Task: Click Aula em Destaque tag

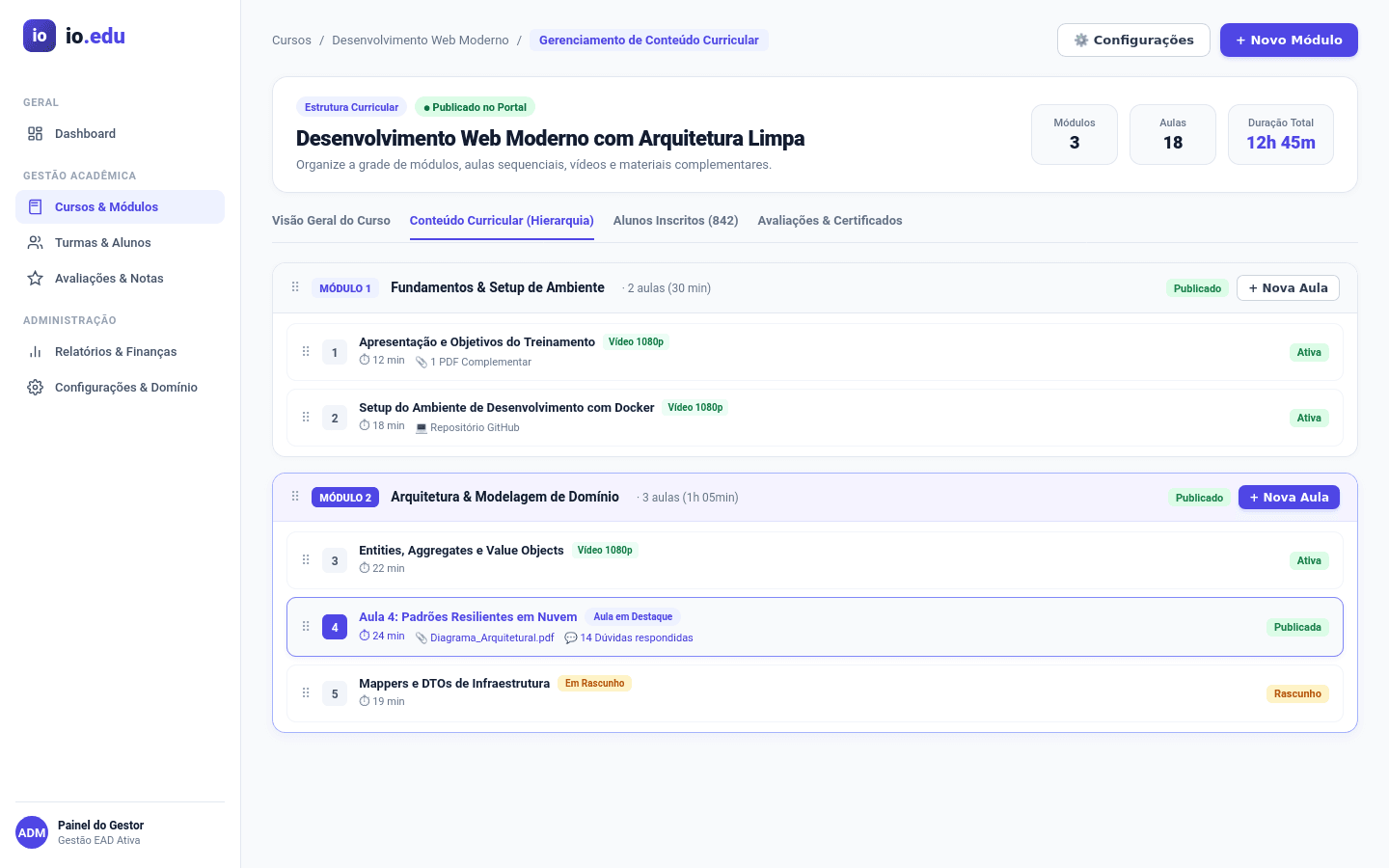Action: tap(633, 617)
